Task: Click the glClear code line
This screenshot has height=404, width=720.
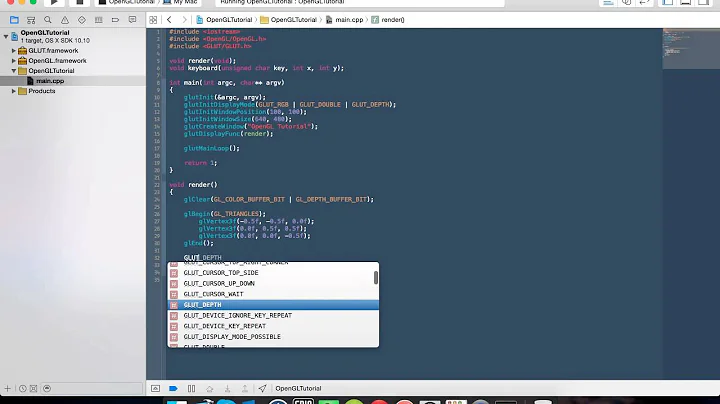Action: click(x=279, y=199)
